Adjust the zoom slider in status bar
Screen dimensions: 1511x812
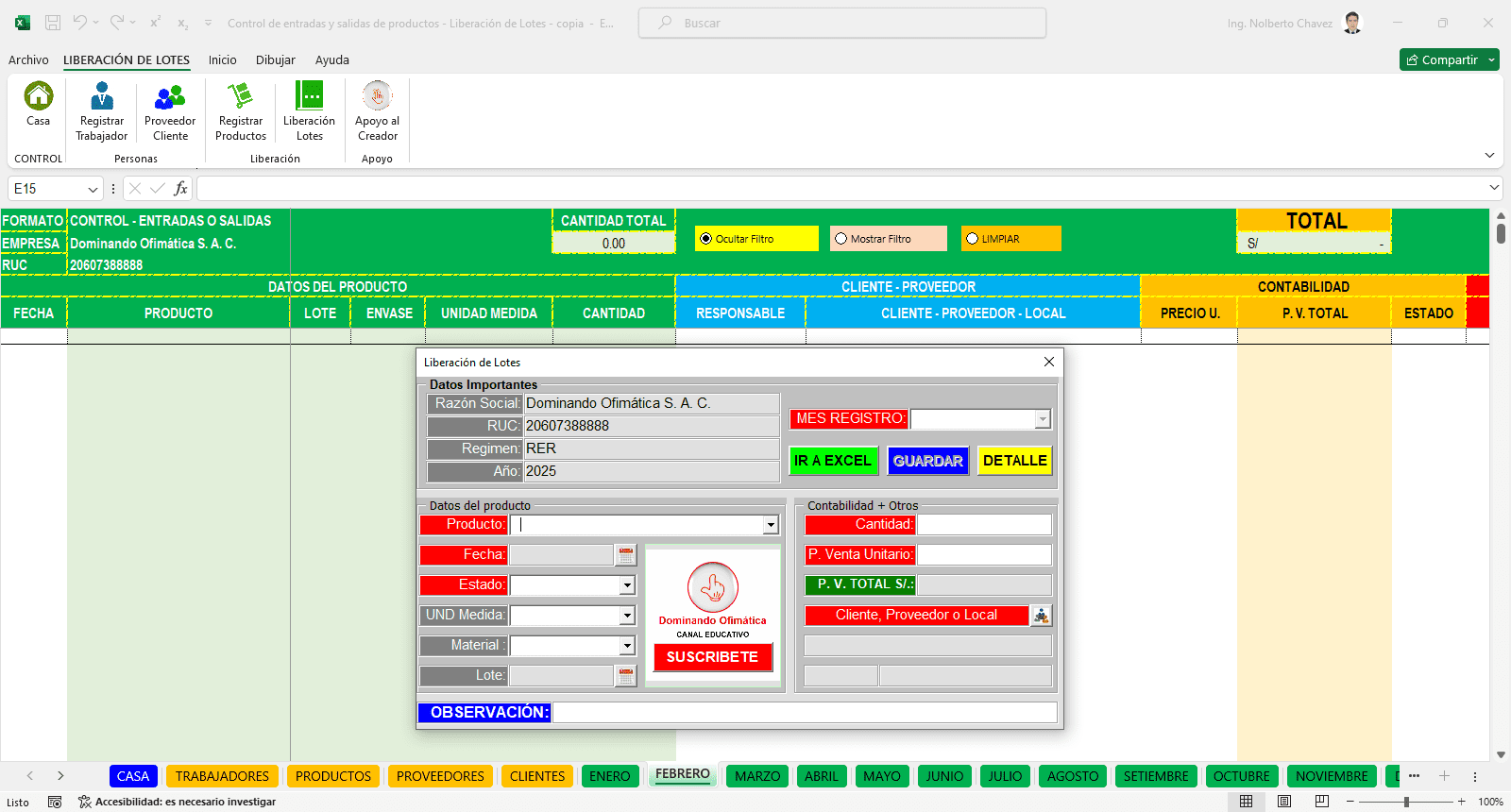(1406, 802)
